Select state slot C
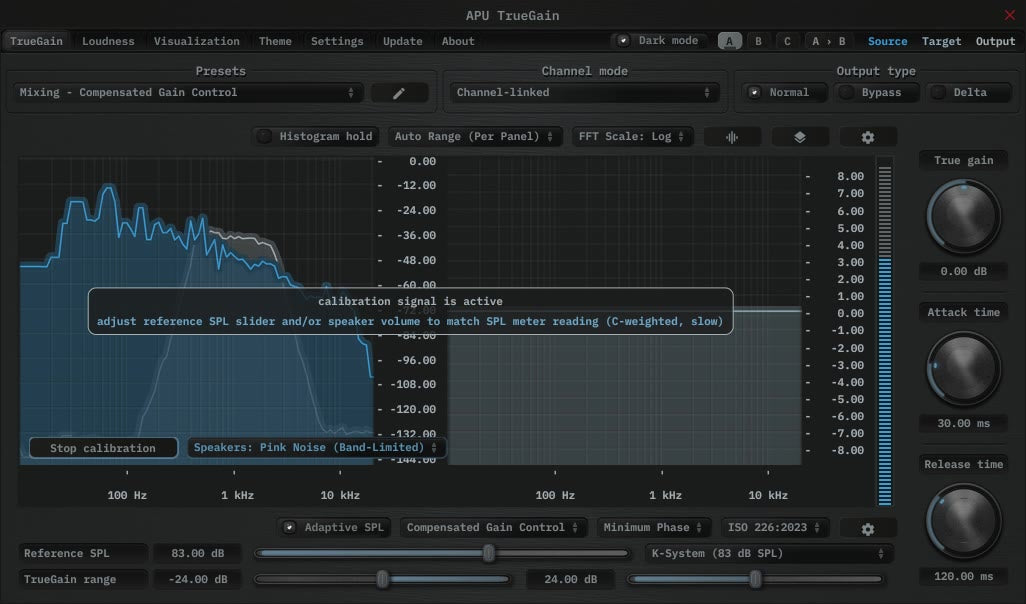Screen dimensions: 1026x604 [x=787, y=41]
